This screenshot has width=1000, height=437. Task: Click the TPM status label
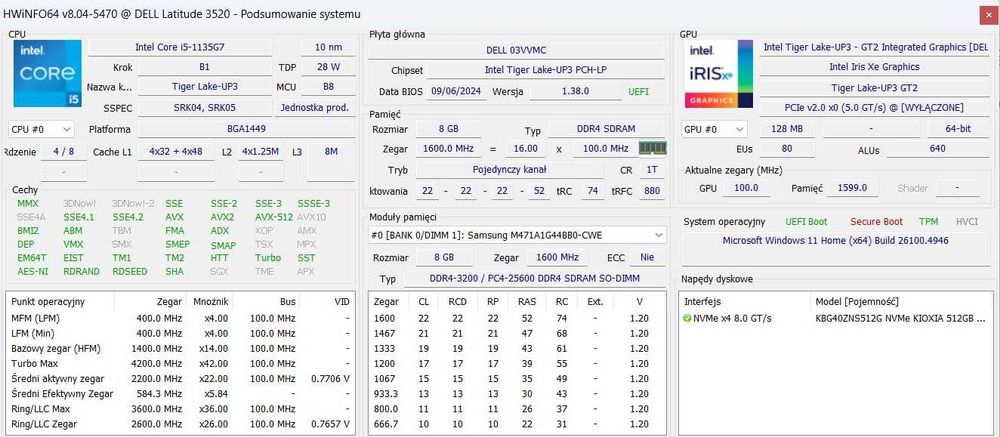point(929,222)
